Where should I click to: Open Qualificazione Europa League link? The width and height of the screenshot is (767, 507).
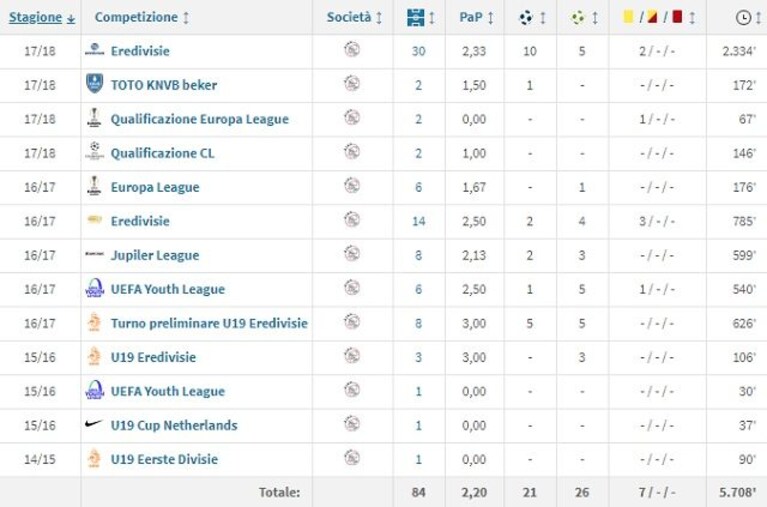[x=200, y=119]
